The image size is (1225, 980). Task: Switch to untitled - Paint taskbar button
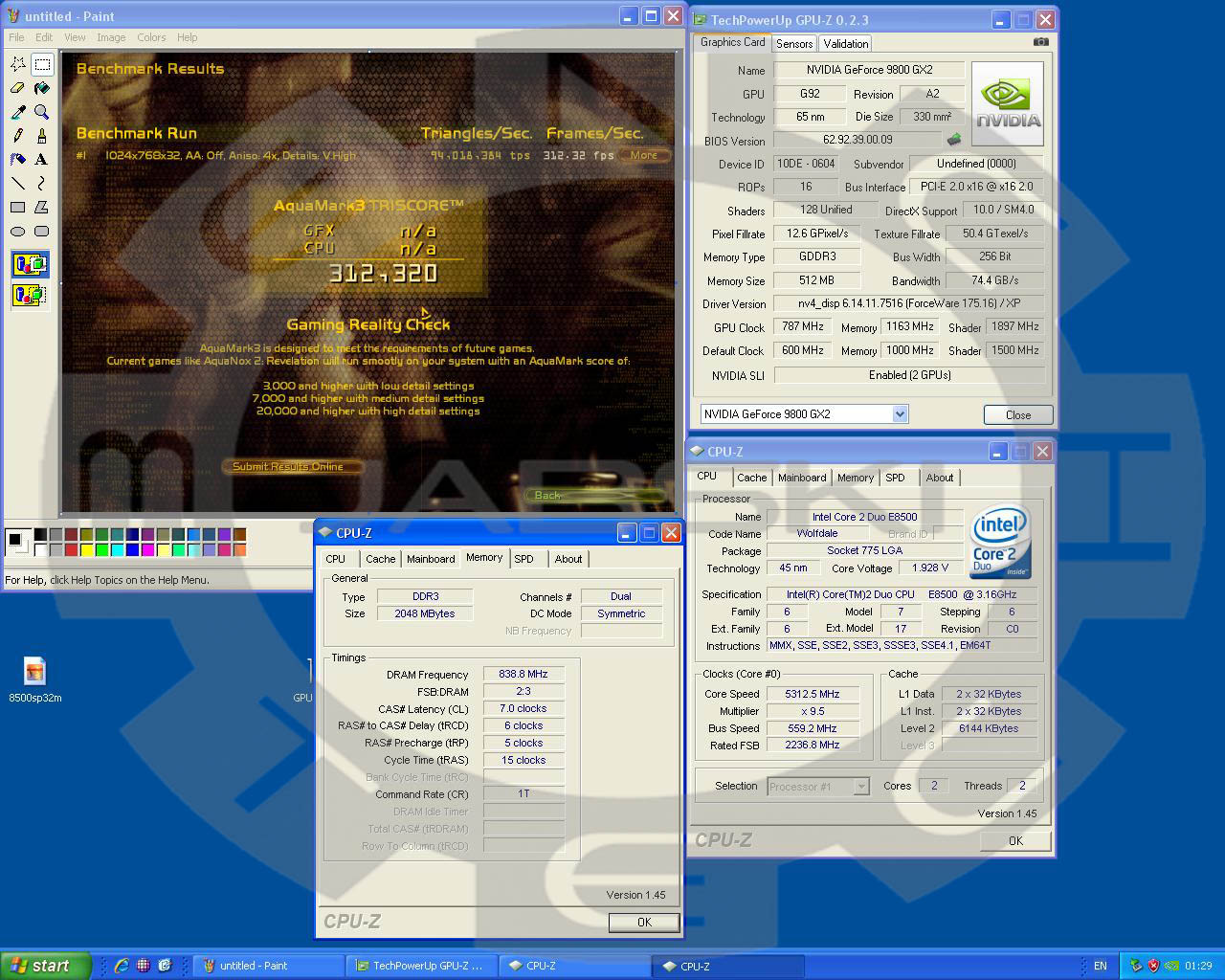point(268,966)
